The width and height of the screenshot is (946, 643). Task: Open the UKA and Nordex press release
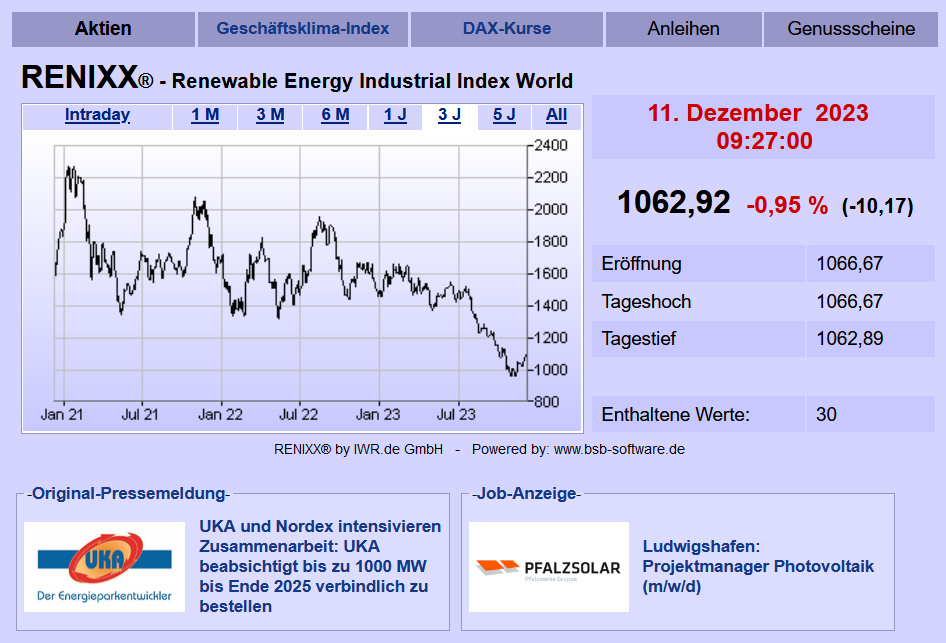[x=320, y=566]
